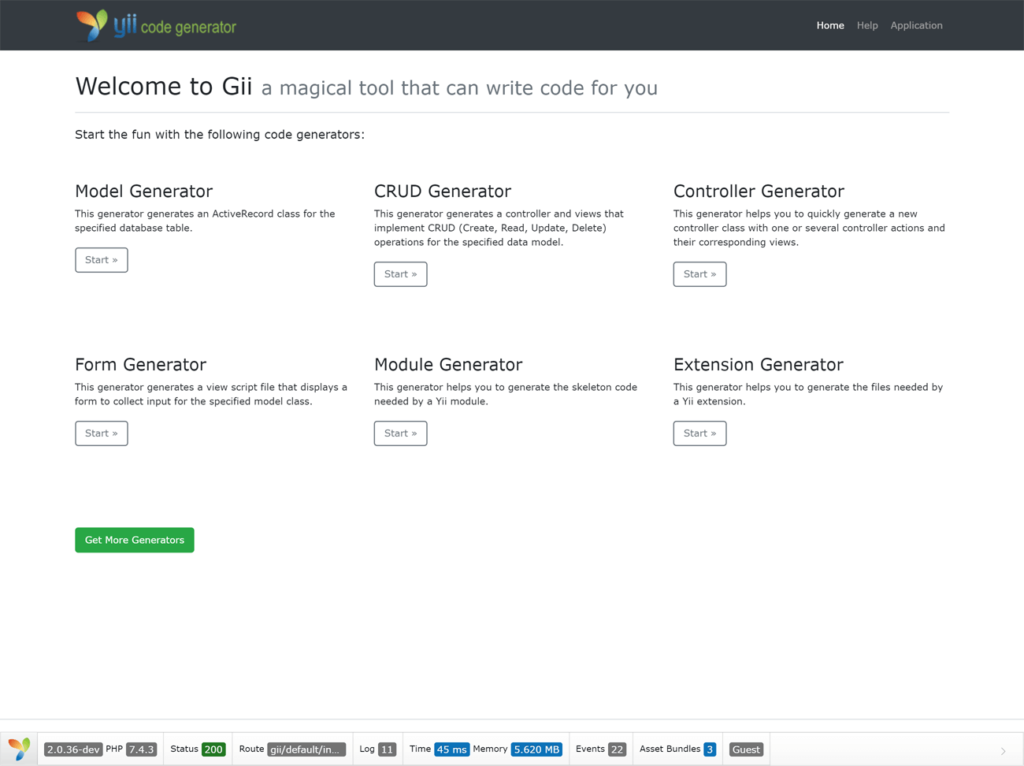Open the Status 200 debug panel
Image resolution: width=1024 pixels, height=766 pixels.
pos(198,749)
